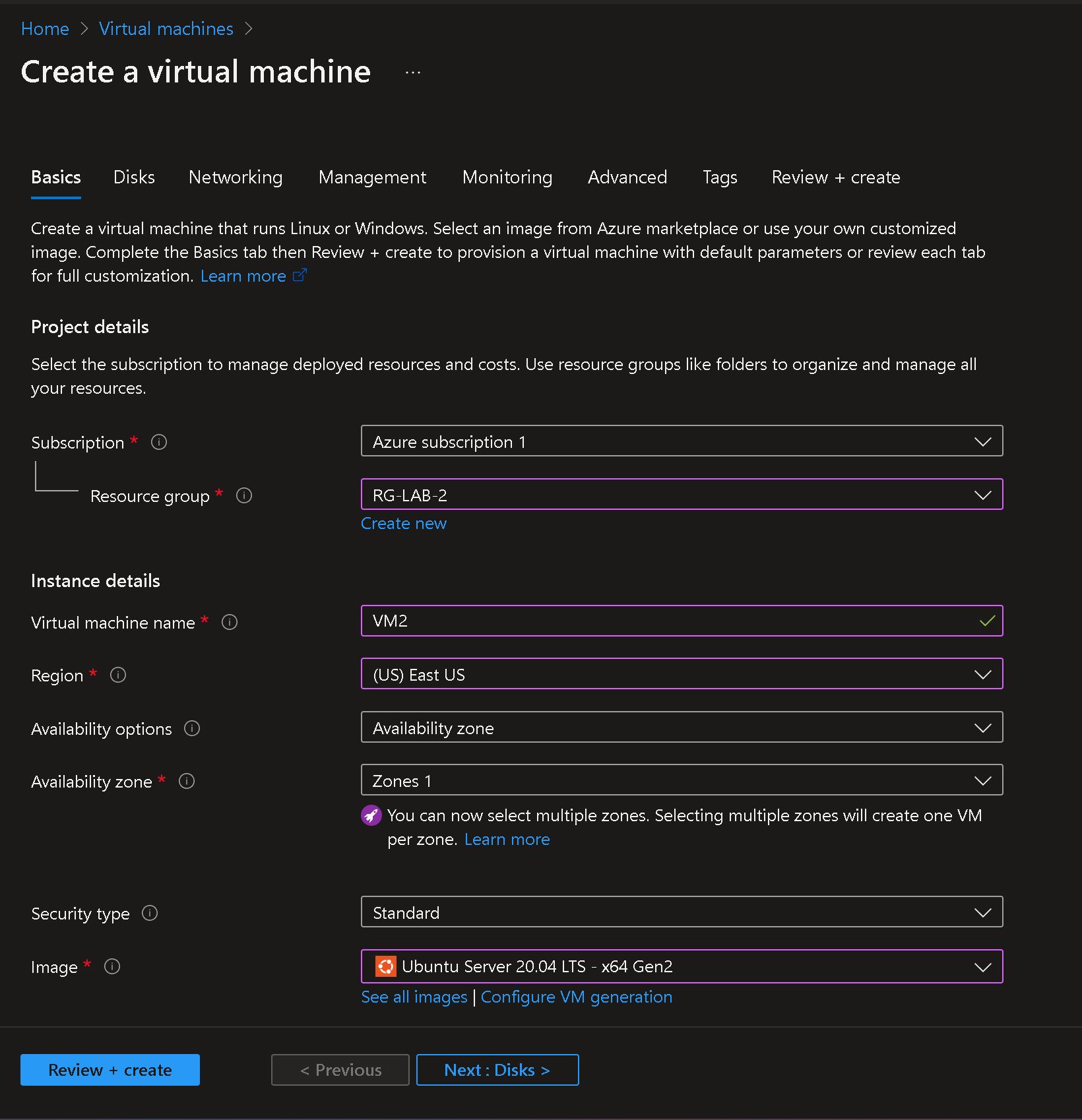Click the Availability options info icon
Image resolution: width=1082 pixels, height=1120 pixels.
pyautogui.click(x=192, y=728)
